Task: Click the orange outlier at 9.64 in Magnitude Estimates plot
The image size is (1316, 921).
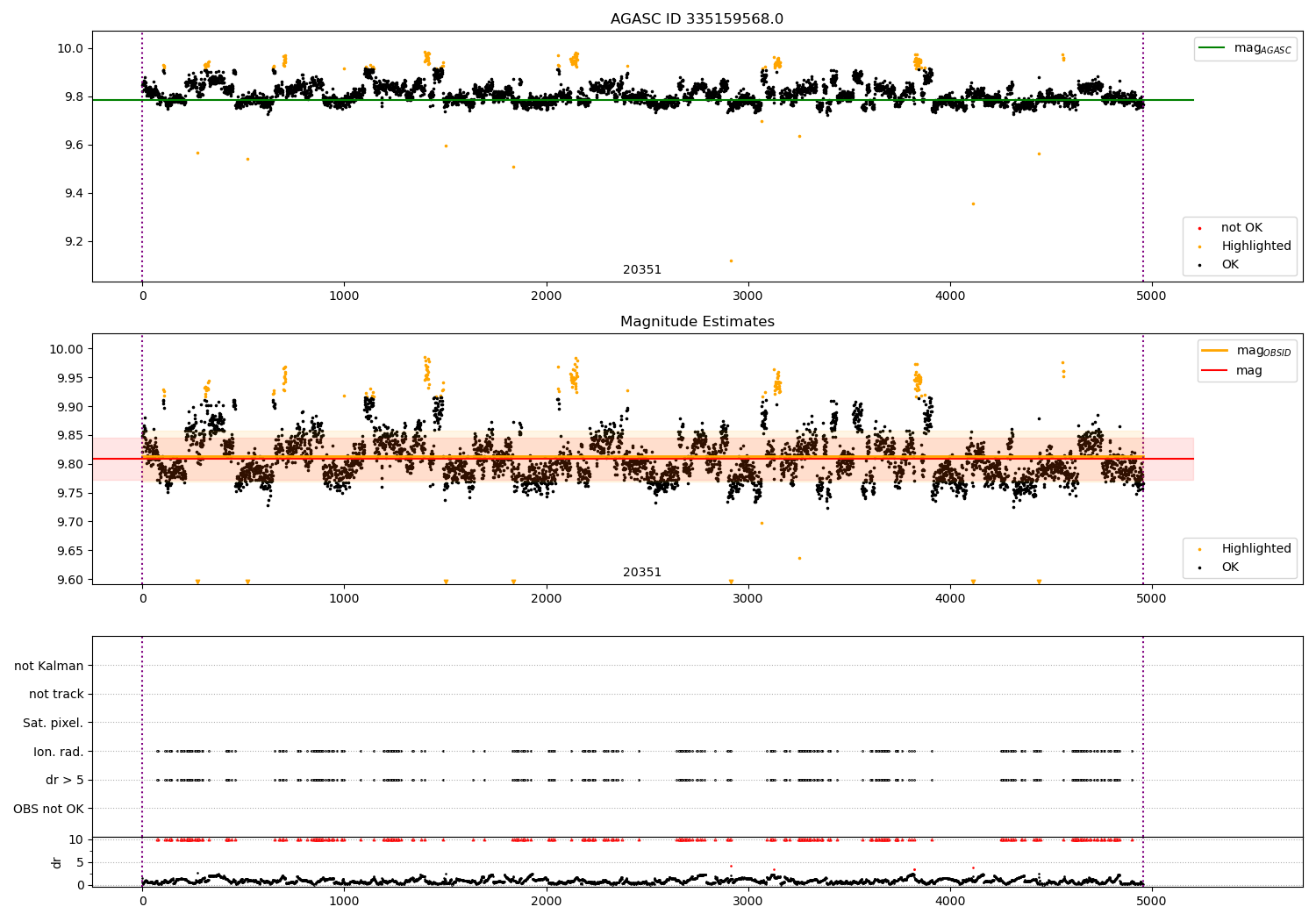Action: pyautogui.click(x=799, y=558)
